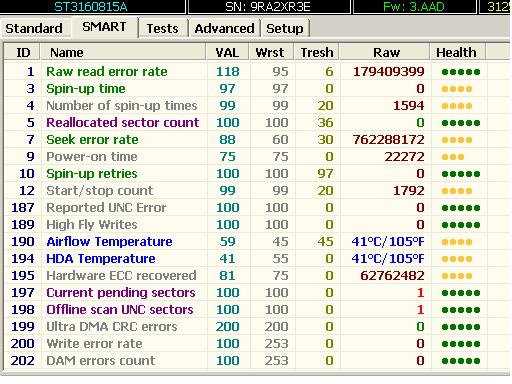512x384 pixels.
Task: Select the Power-on time row
Action: point(257,156)
